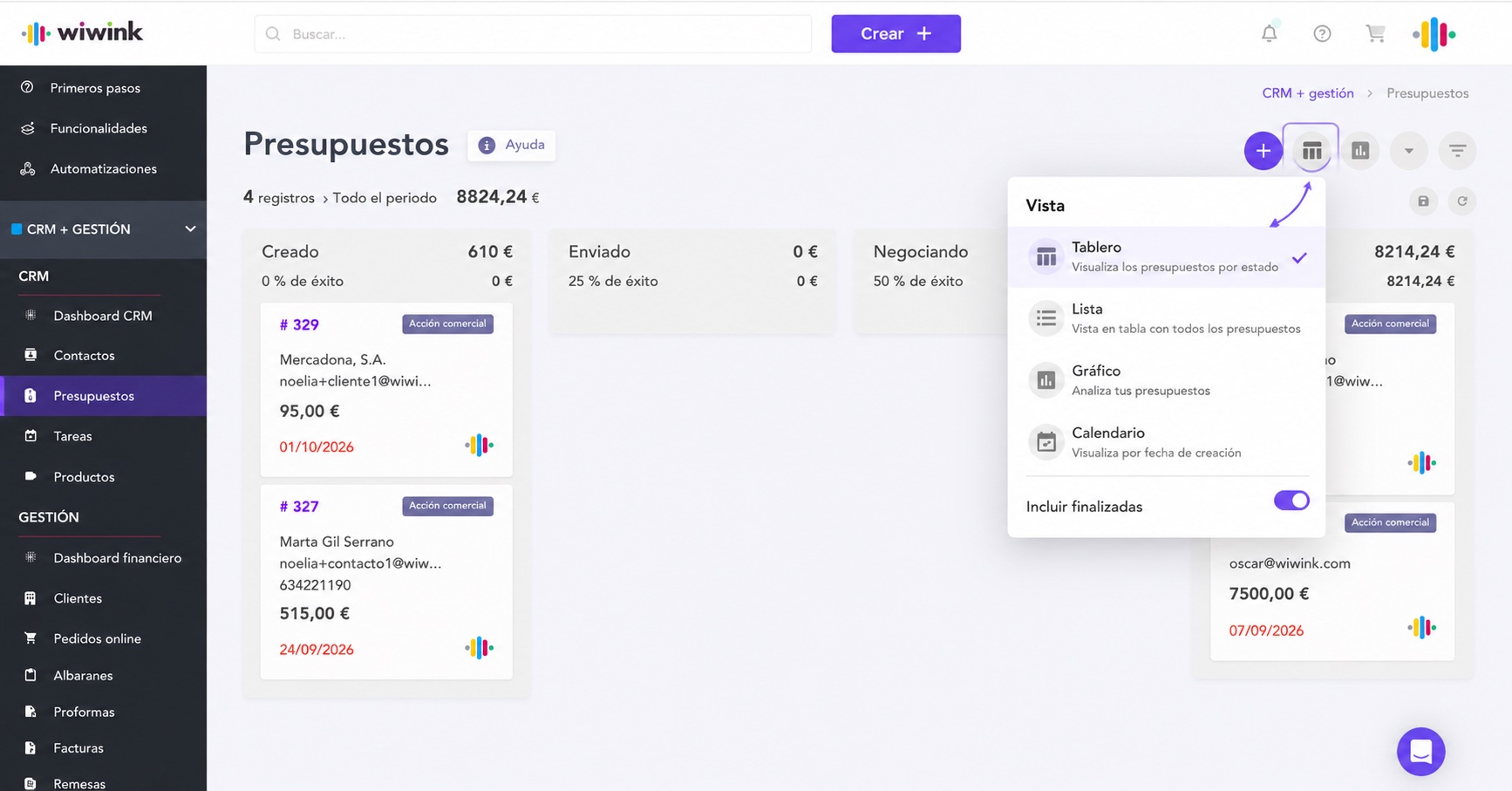Click the chart view icon in toolbar
1512x791 pixels.
coord(1360,151)
